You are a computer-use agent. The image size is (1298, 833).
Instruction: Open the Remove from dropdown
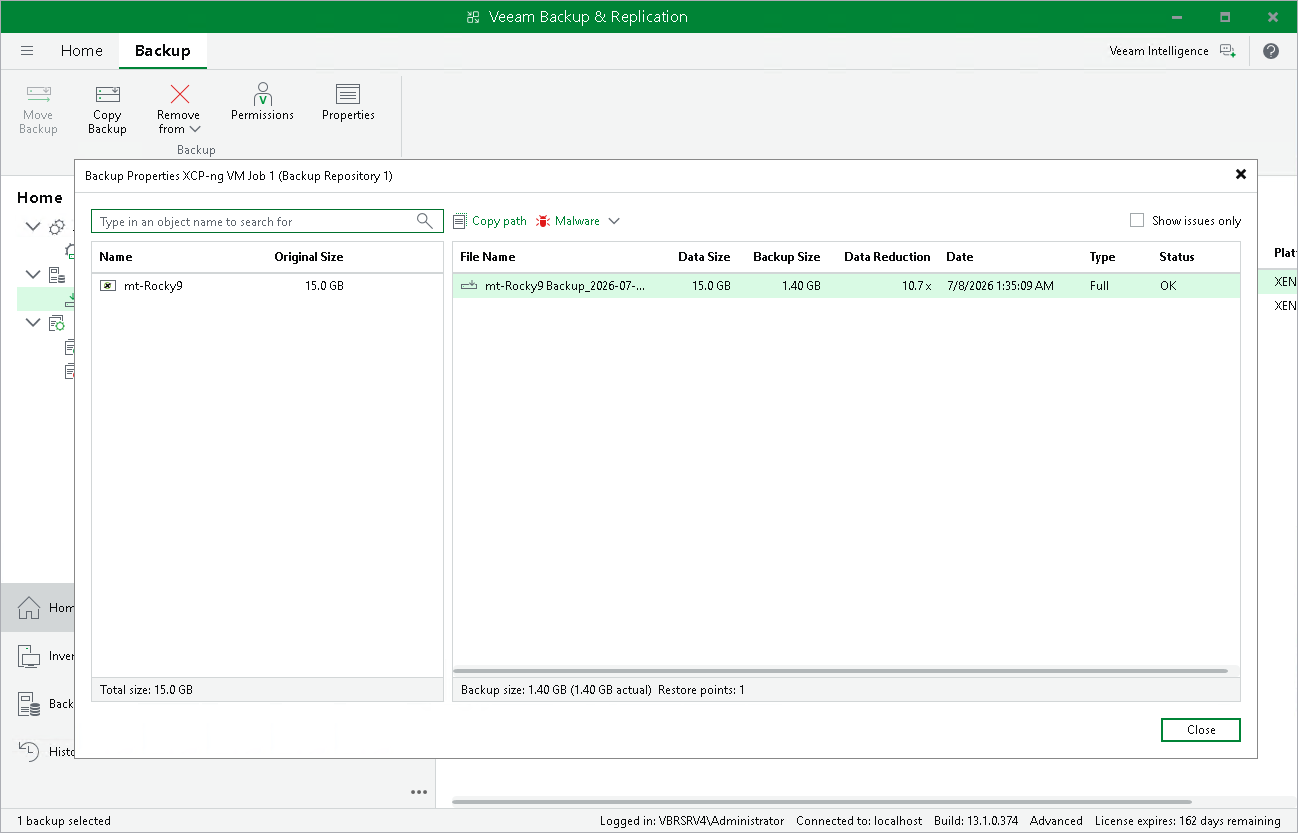click(179, 109)
